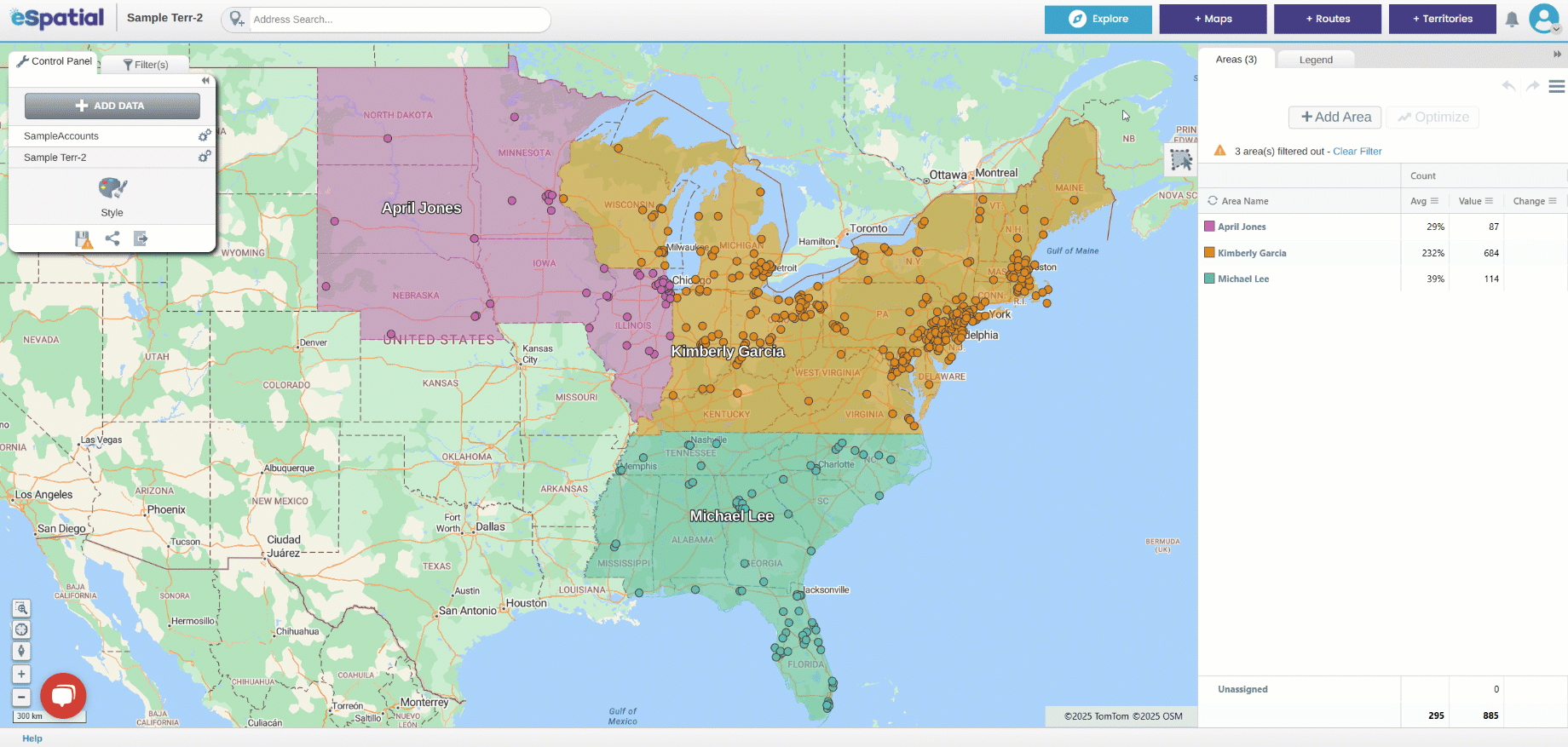Click the redo arrow in Areas panel

(x=1532, y=86)
